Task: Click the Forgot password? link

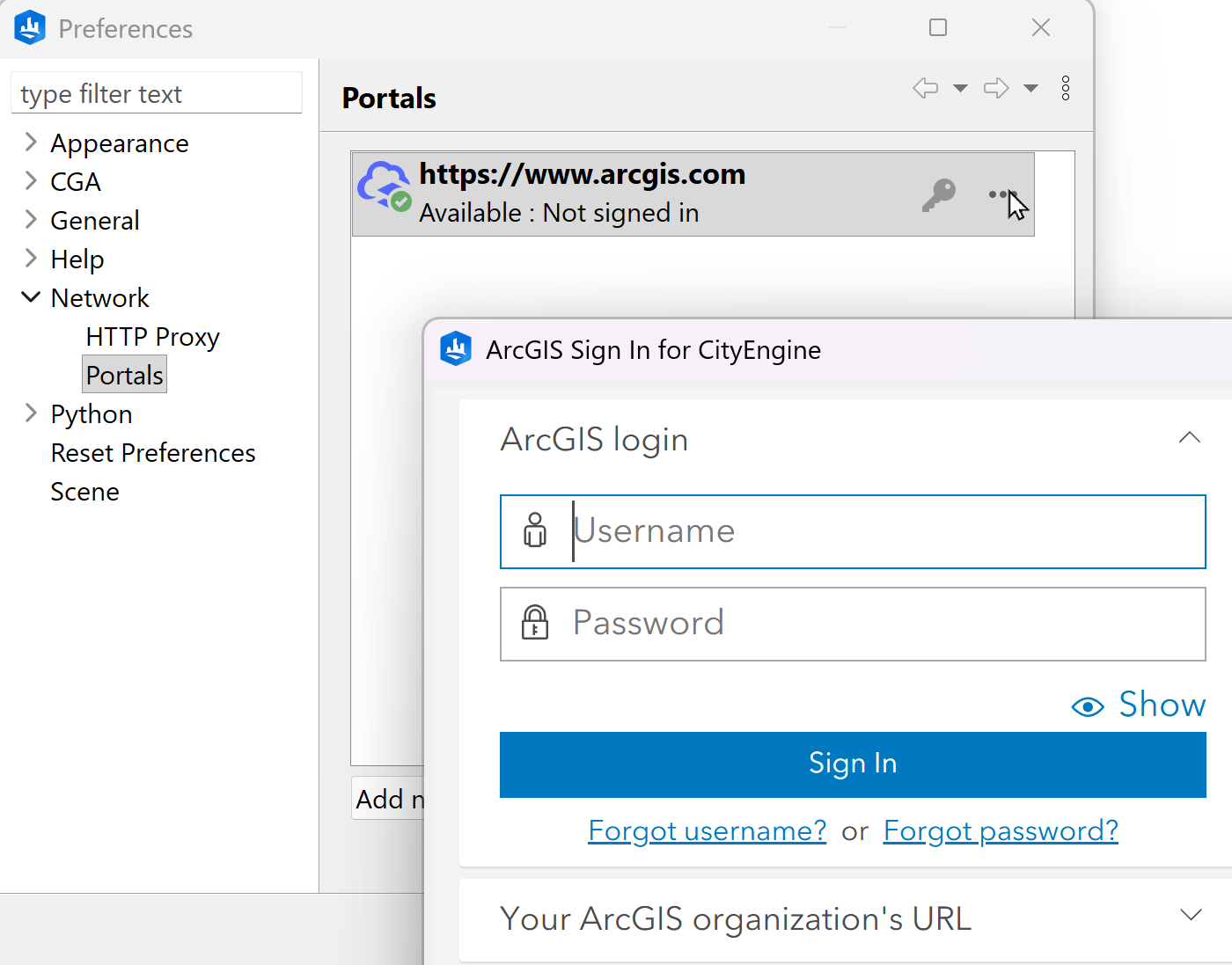Action: [x=1001, y=830]
